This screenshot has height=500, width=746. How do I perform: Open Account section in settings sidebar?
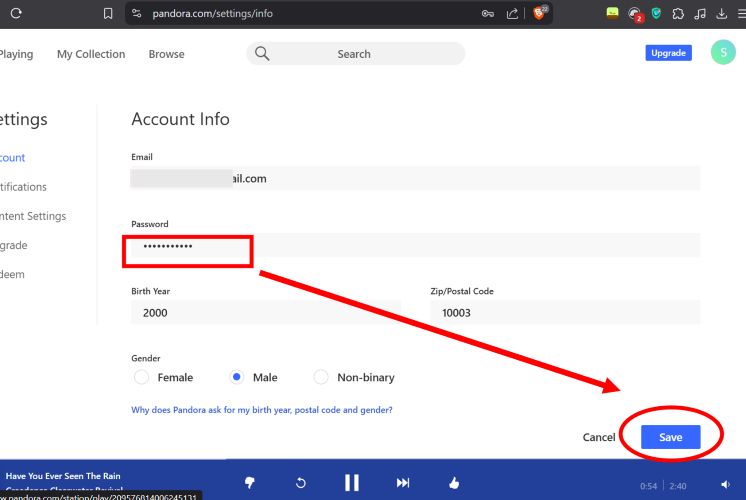pos(12,157)
